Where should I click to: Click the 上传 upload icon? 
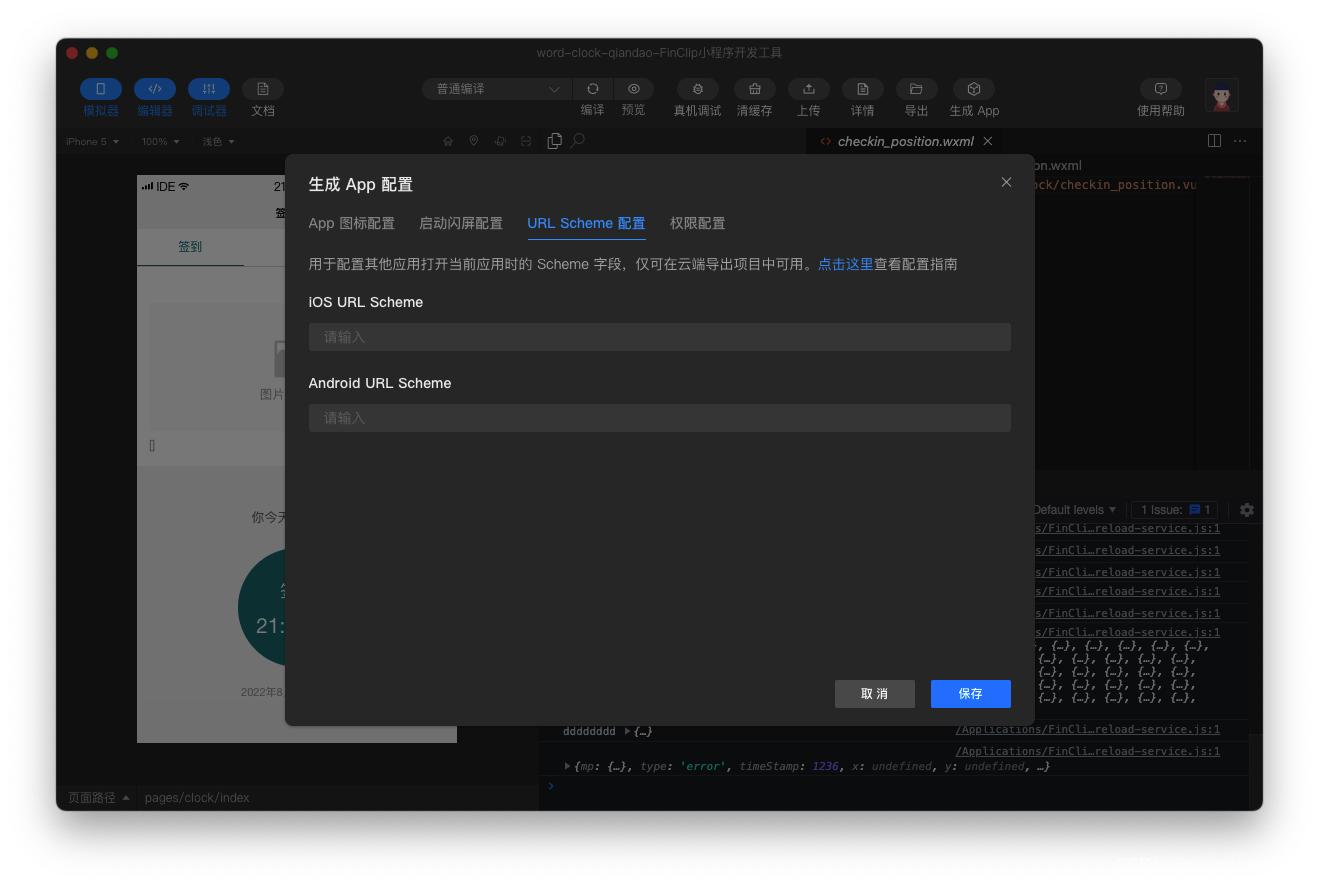[809, 89]
